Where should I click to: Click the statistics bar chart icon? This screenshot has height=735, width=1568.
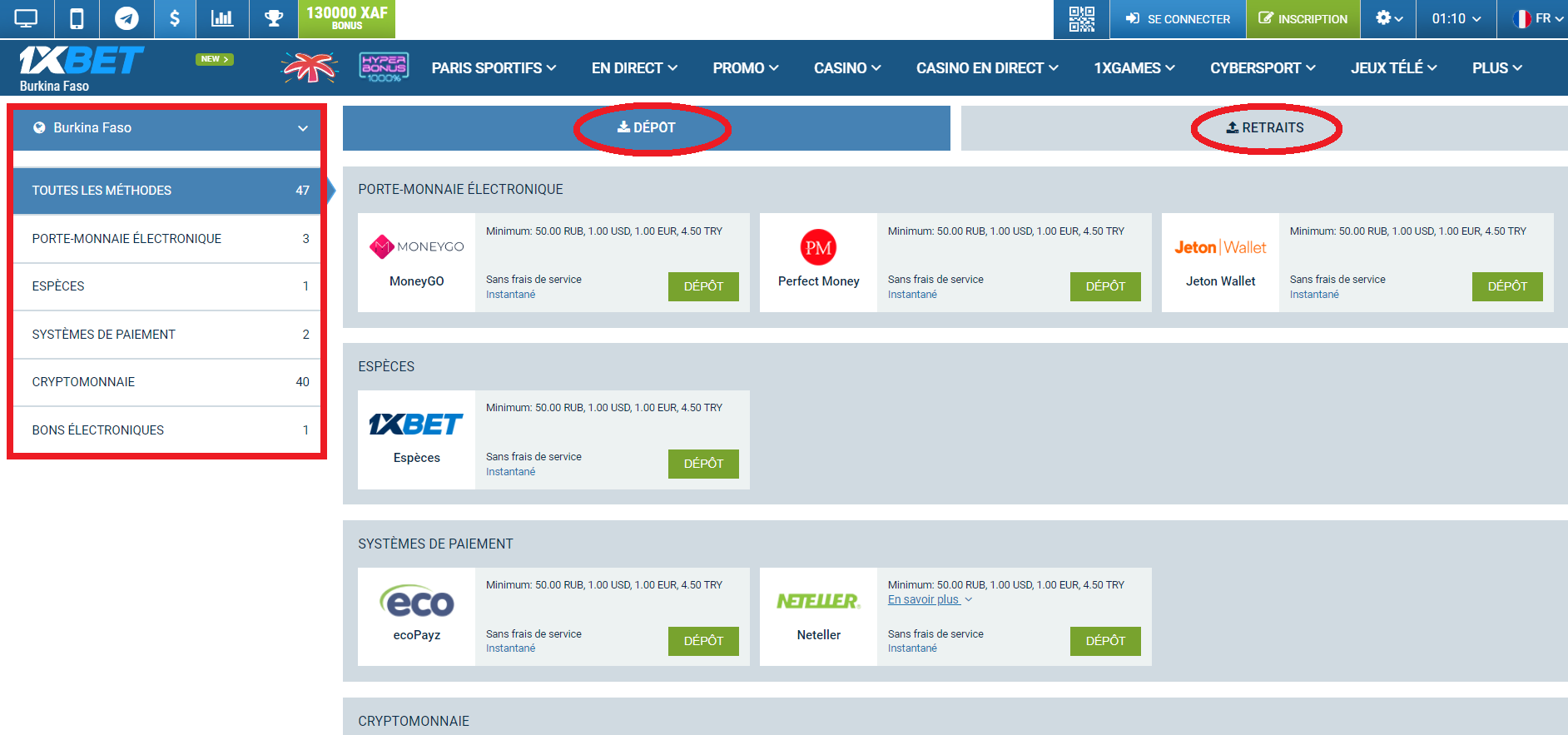(x=222, y=18)
